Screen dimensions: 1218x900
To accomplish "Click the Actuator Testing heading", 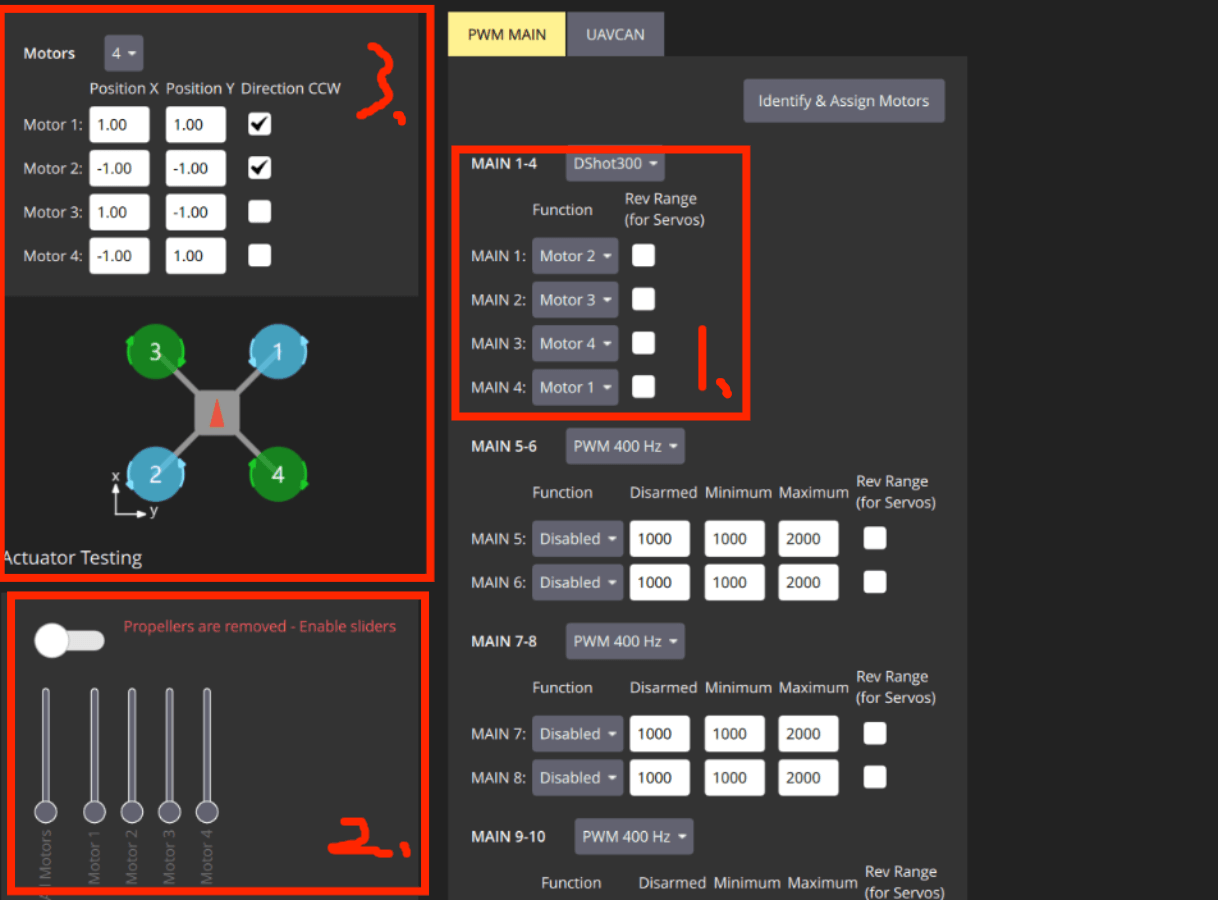I will point(72,558).
